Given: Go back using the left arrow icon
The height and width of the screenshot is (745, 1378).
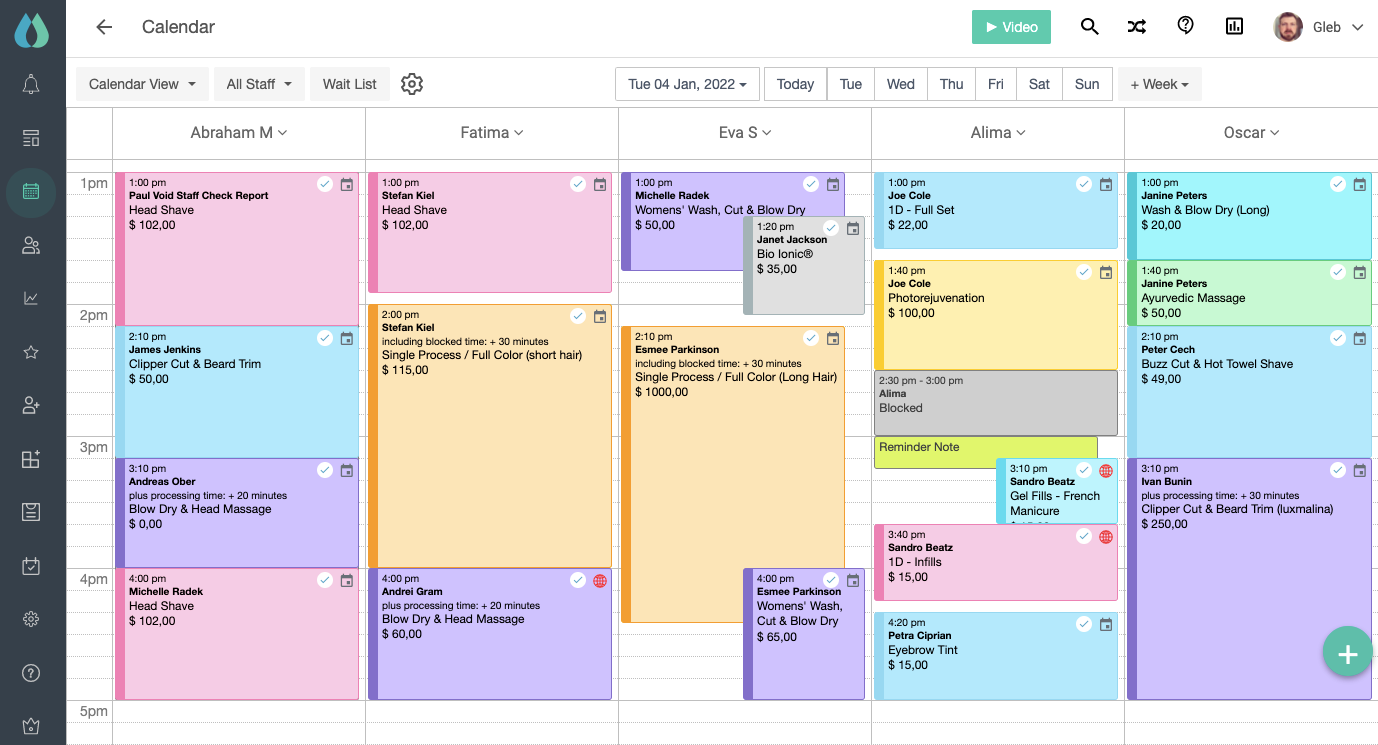Looking at the screenshot, I should [x=104, y=27].
